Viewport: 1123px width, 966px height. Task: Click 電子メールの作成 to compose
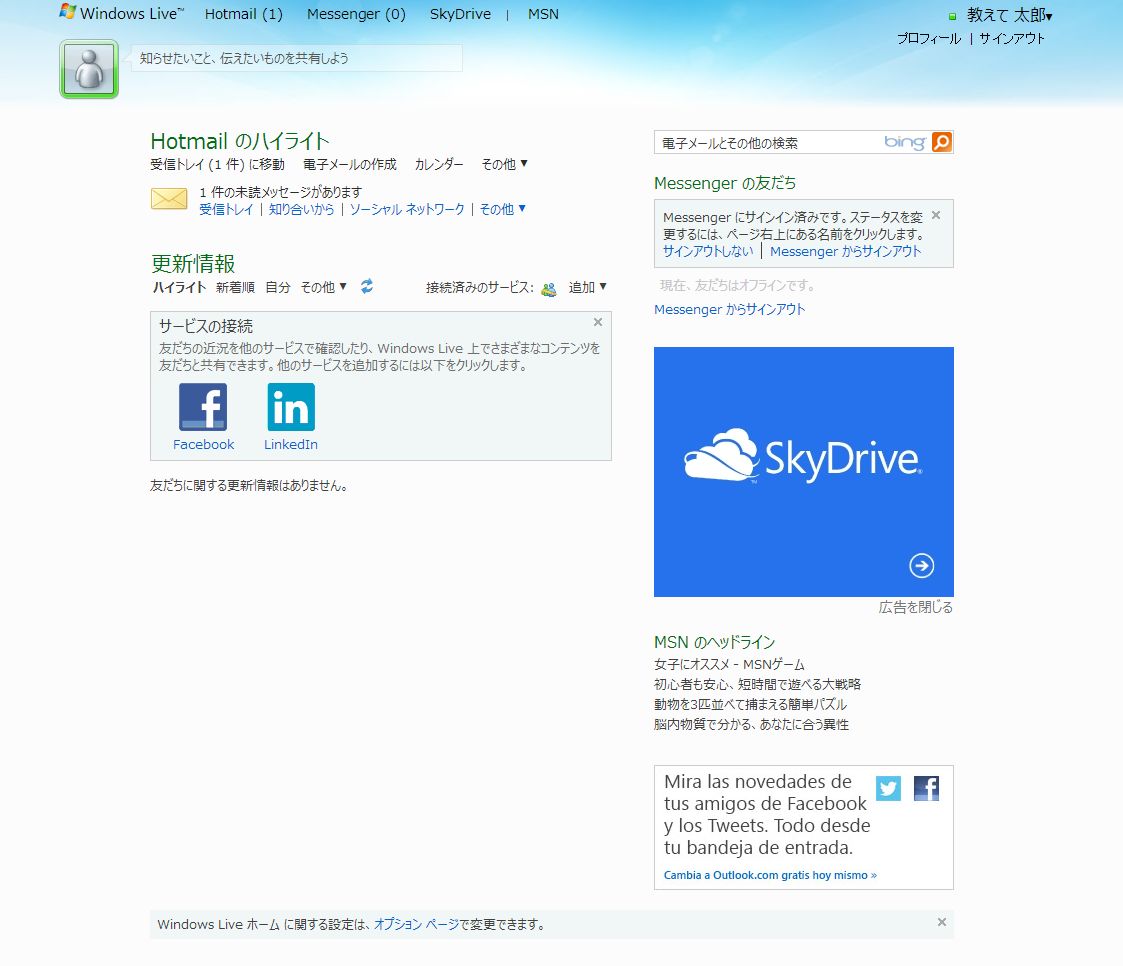pyautogui.click(x=350, y=164)
